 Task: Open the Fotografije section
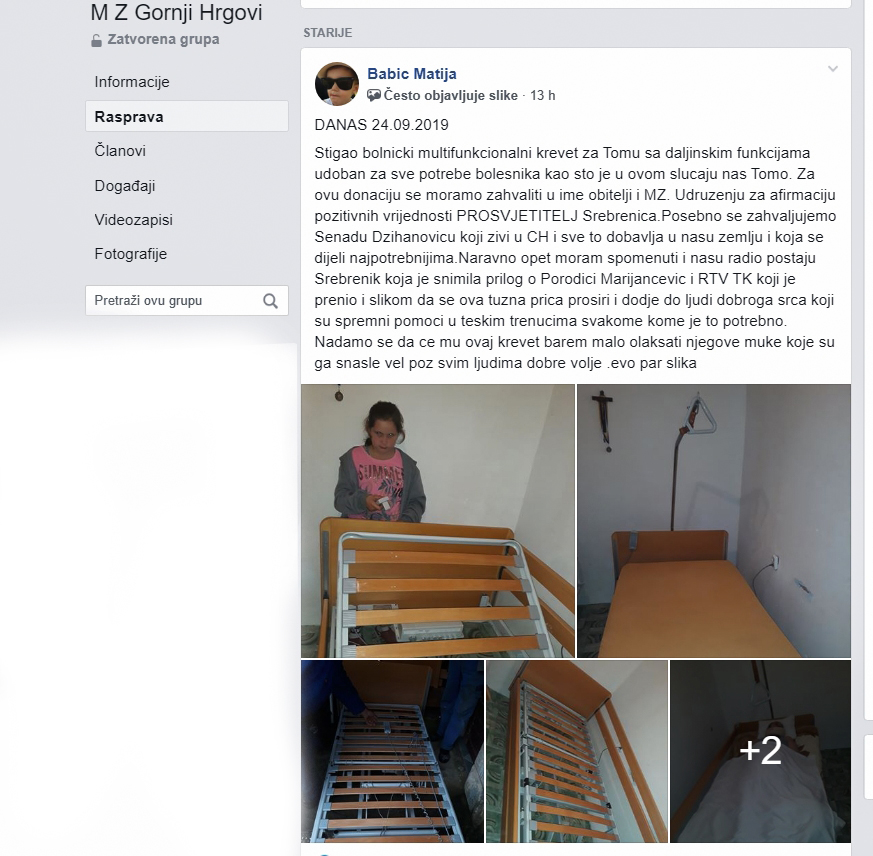[x=131, y=254]
